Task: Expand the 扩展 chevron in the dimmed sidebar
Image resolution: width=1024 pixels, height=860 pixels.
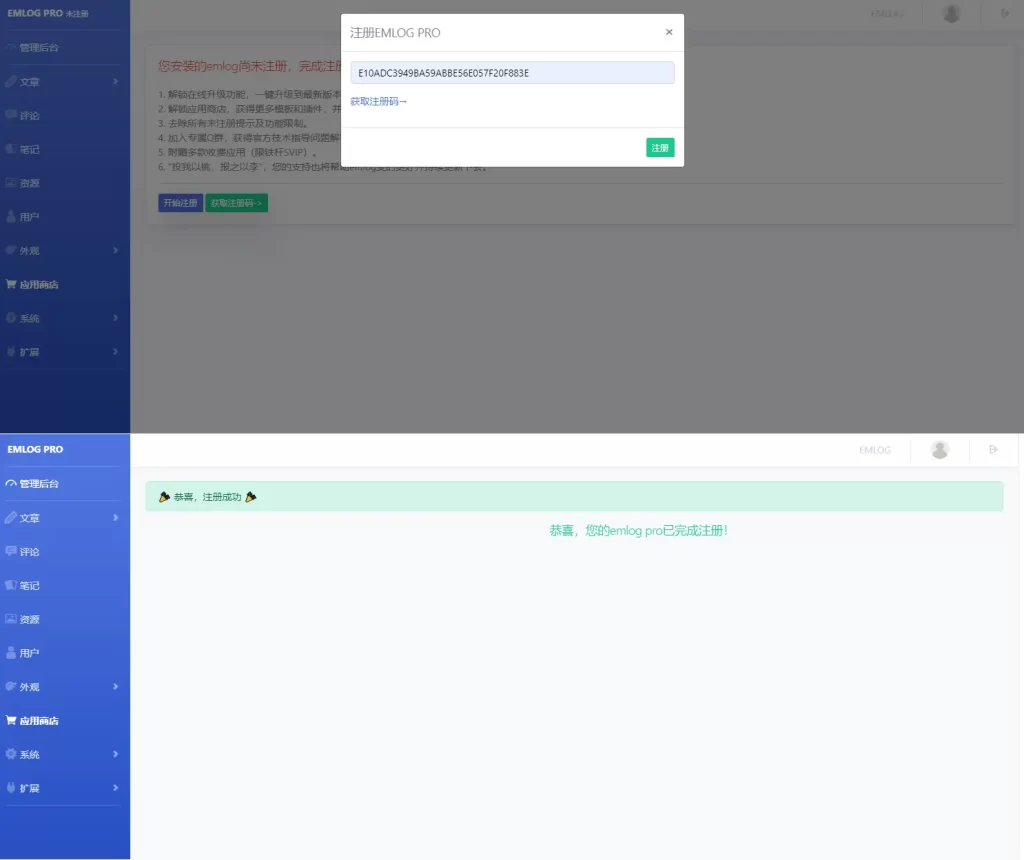Action: [116, 352]
